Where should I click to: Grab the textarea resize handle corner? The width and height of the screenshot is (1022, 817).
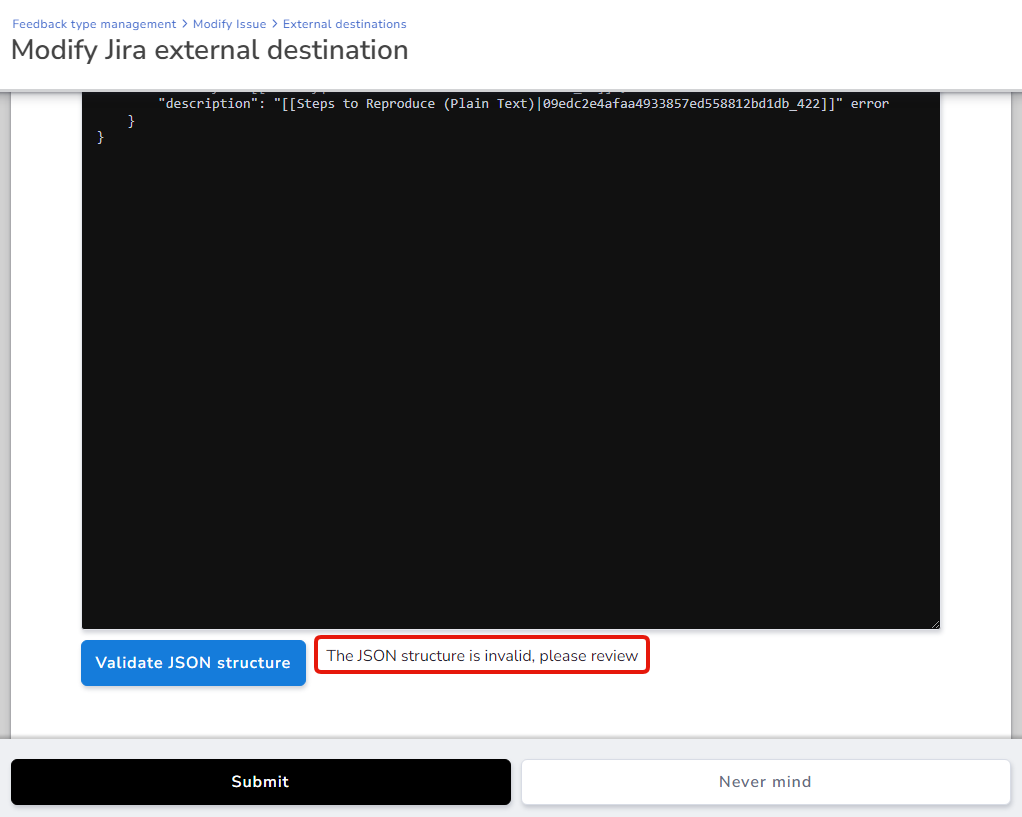coord(935,625)
